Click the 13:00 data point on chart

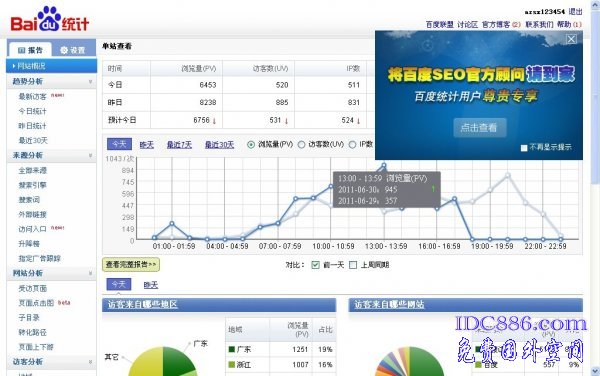point(384,166)
